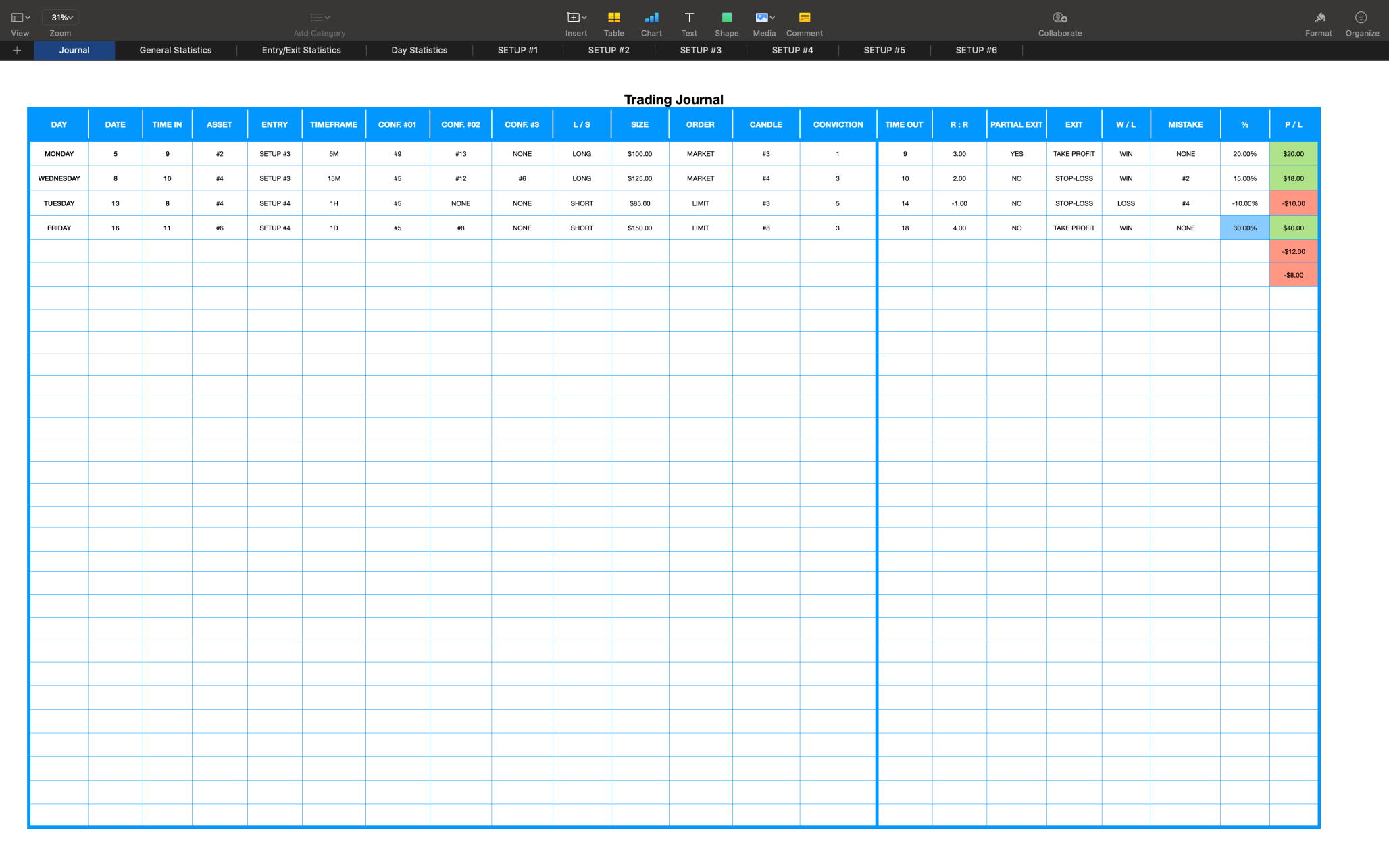Expand the 31% Zoom dropdown
The width and height of the screenshot is (1389, 868).
[x=61, y=18]
